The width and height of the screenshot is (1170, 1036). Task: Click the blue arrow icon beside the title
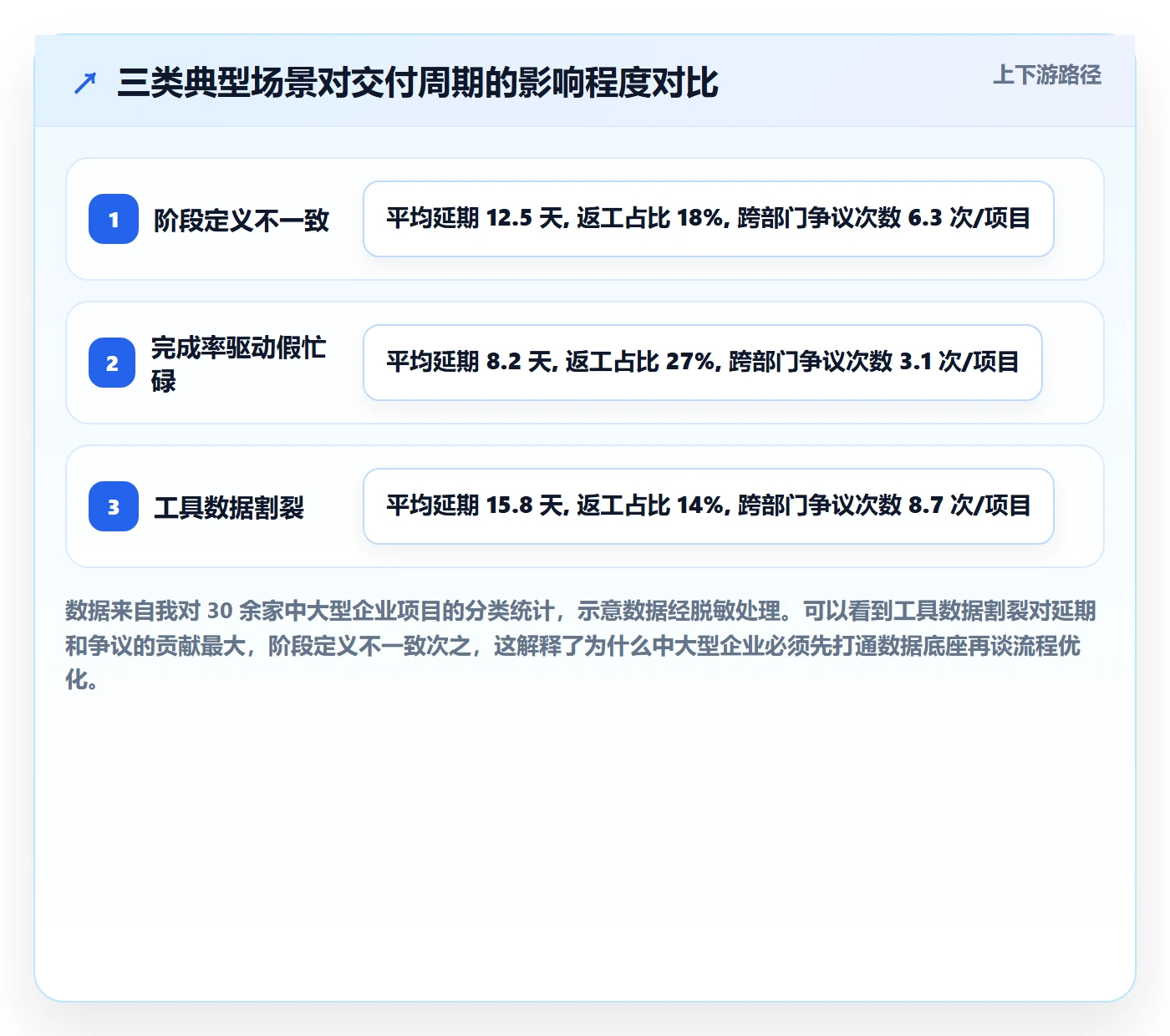click(85, 83)
